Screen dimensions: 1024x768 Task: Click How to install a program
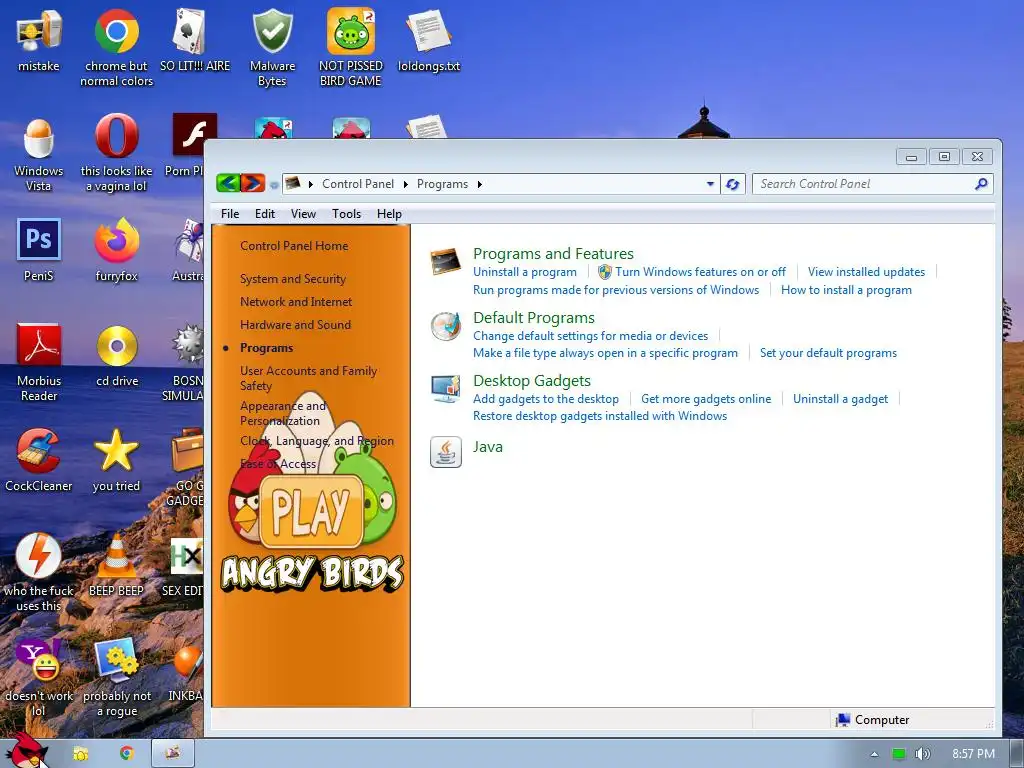pyautogui.click(x=846, y=290)
